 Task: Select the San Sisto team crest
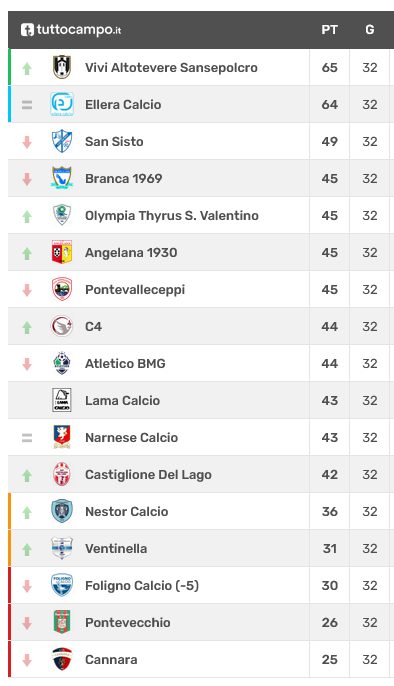[62, 141]
